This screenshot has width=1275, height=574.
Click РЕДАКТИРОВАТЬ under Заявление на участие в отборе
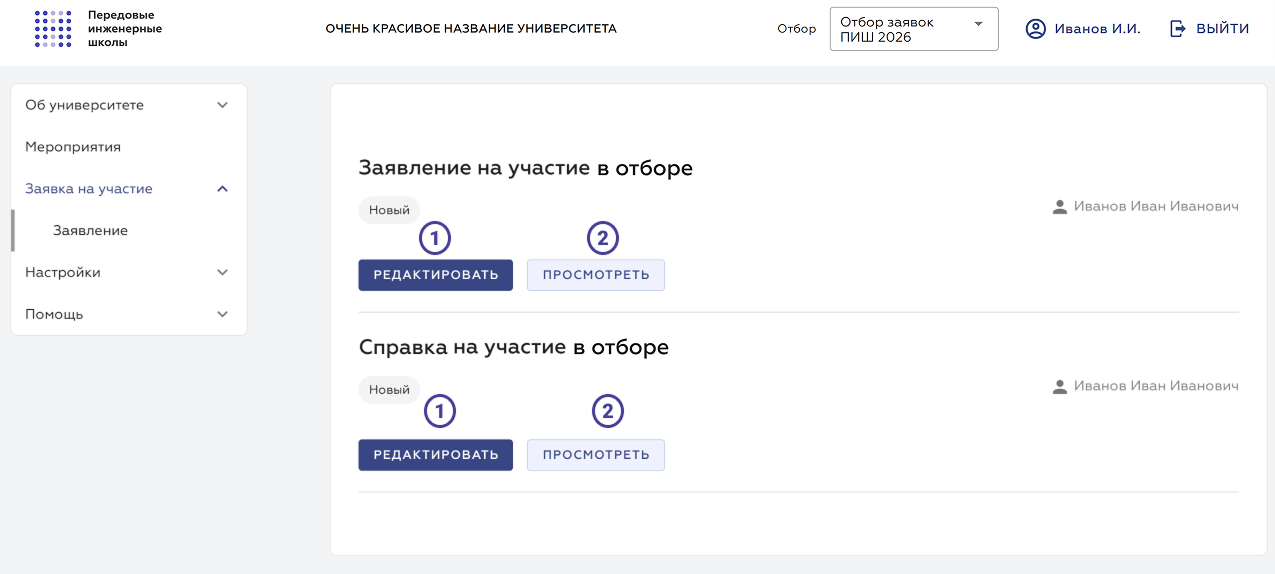coord(435,275)
